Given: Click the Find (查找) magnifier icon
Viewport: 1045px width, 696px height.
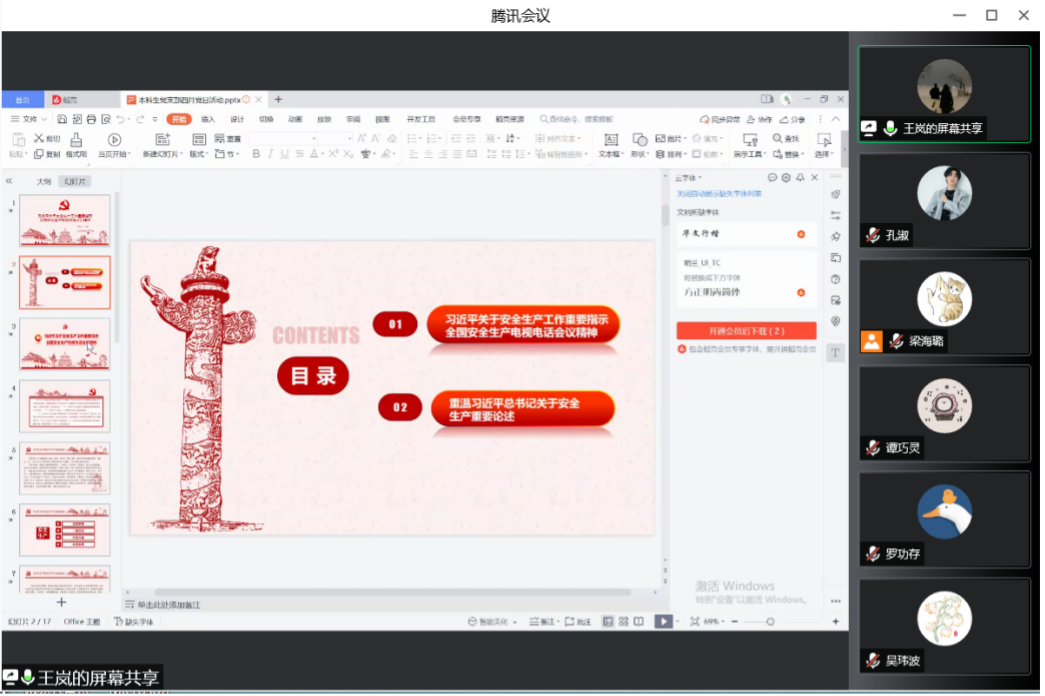Looking at the screenshot, I should pos(778,139).
